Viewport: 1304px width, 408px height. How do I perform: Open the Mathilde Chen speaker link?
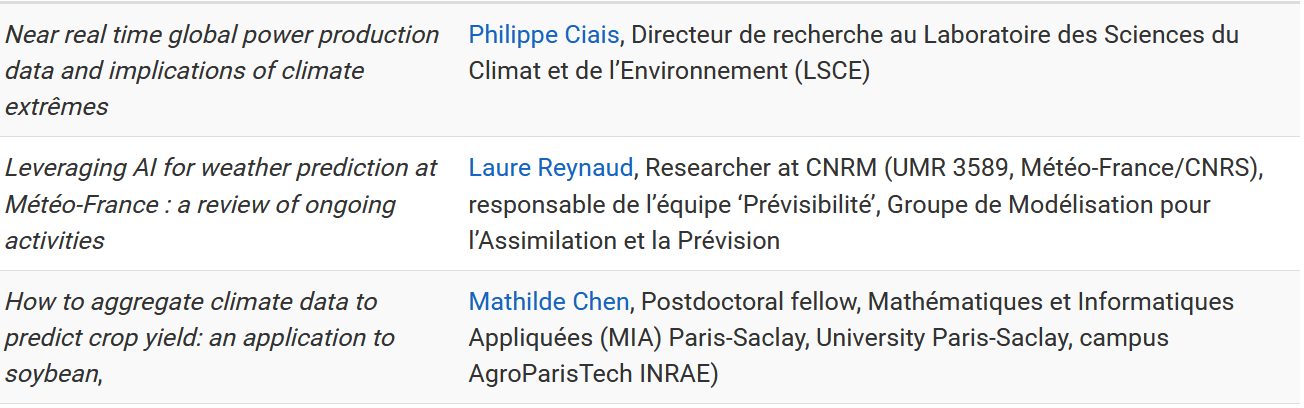click(x=549, y=302)
